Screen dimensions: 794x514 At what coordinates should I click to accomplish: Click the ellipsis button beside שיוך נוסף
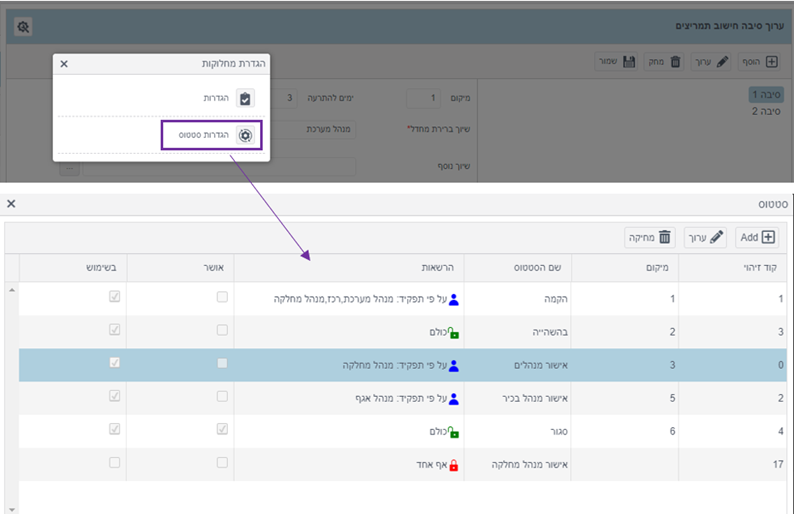69,167
